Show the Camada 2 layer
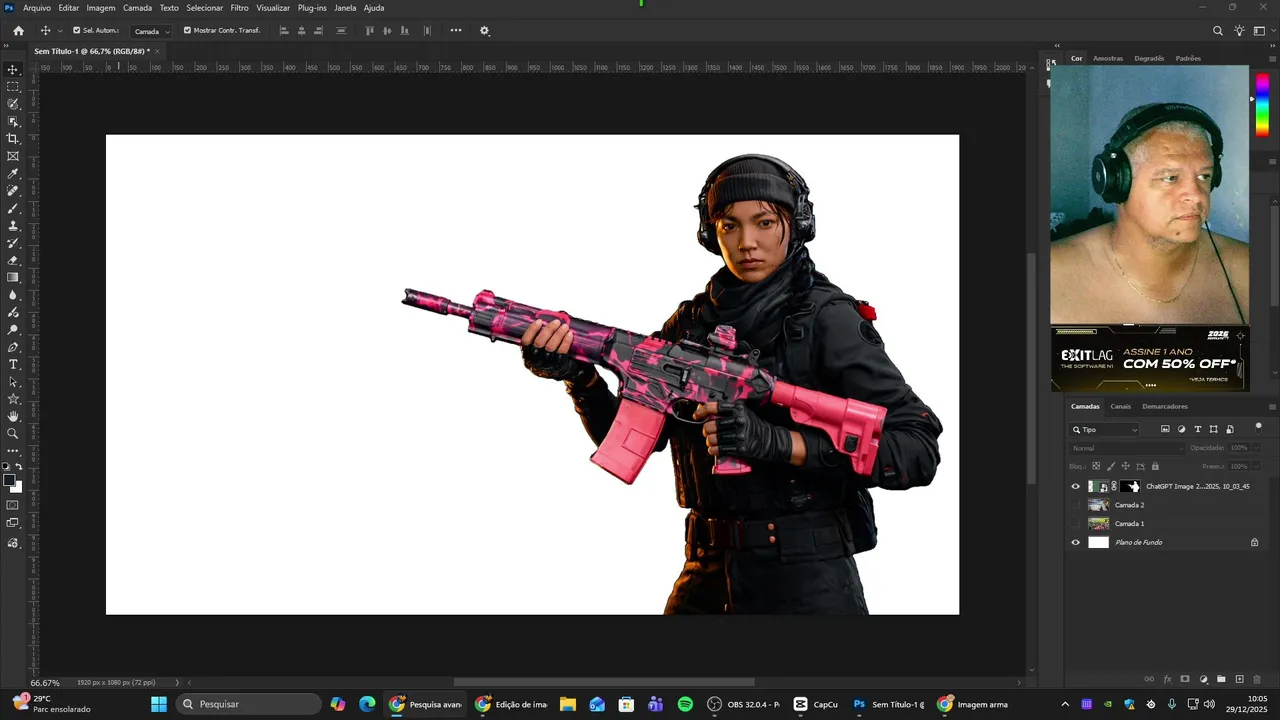Screen dimensions: 1280x720 [x=1076, y=505]
